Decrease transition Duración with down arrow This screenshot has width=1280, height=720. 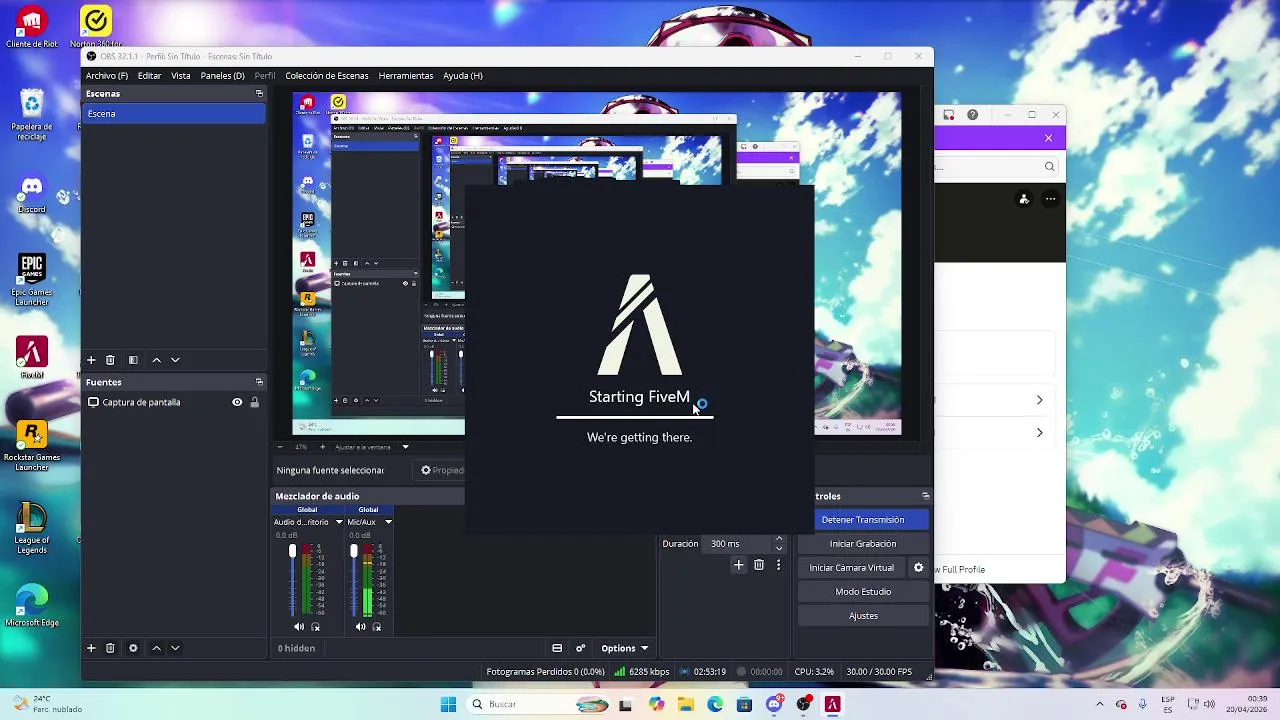pyautogui.click(x=779, y=548)
